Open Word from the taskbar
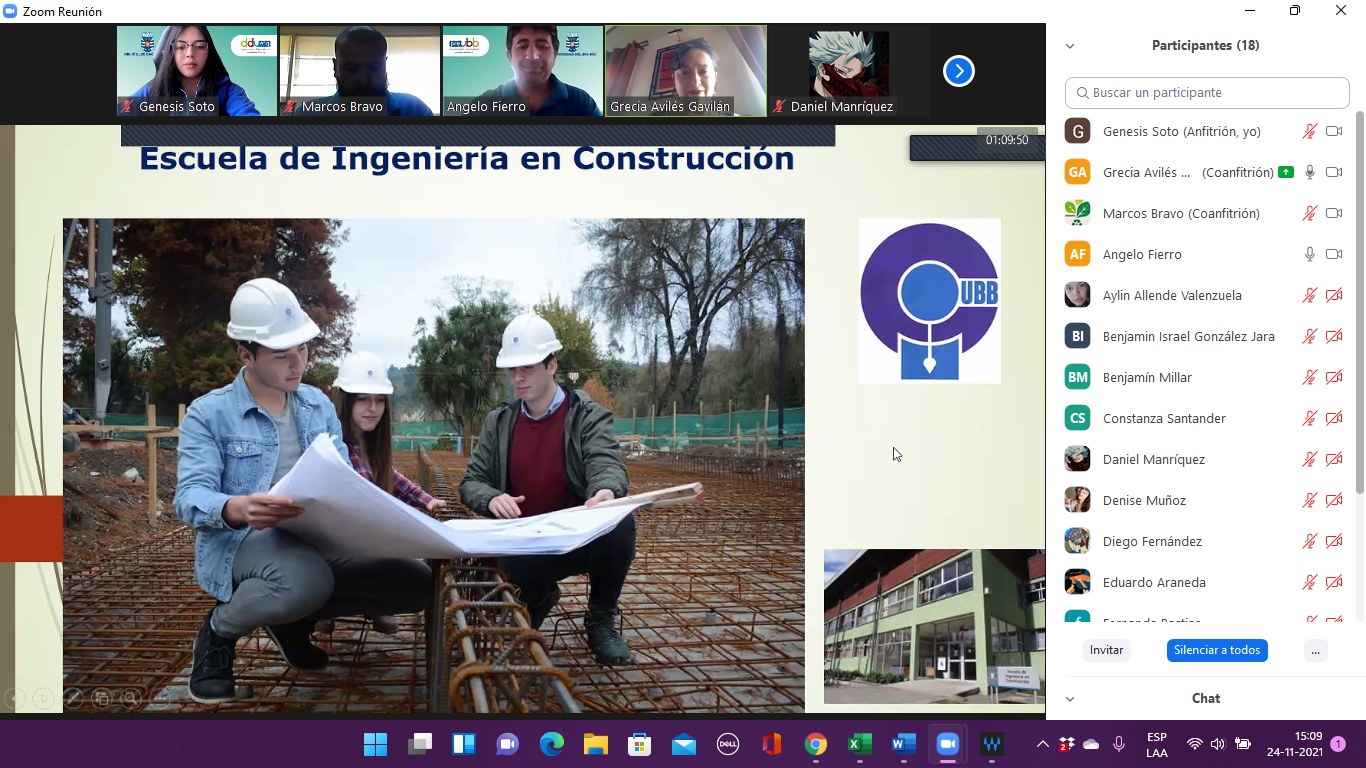 [902, 744]
